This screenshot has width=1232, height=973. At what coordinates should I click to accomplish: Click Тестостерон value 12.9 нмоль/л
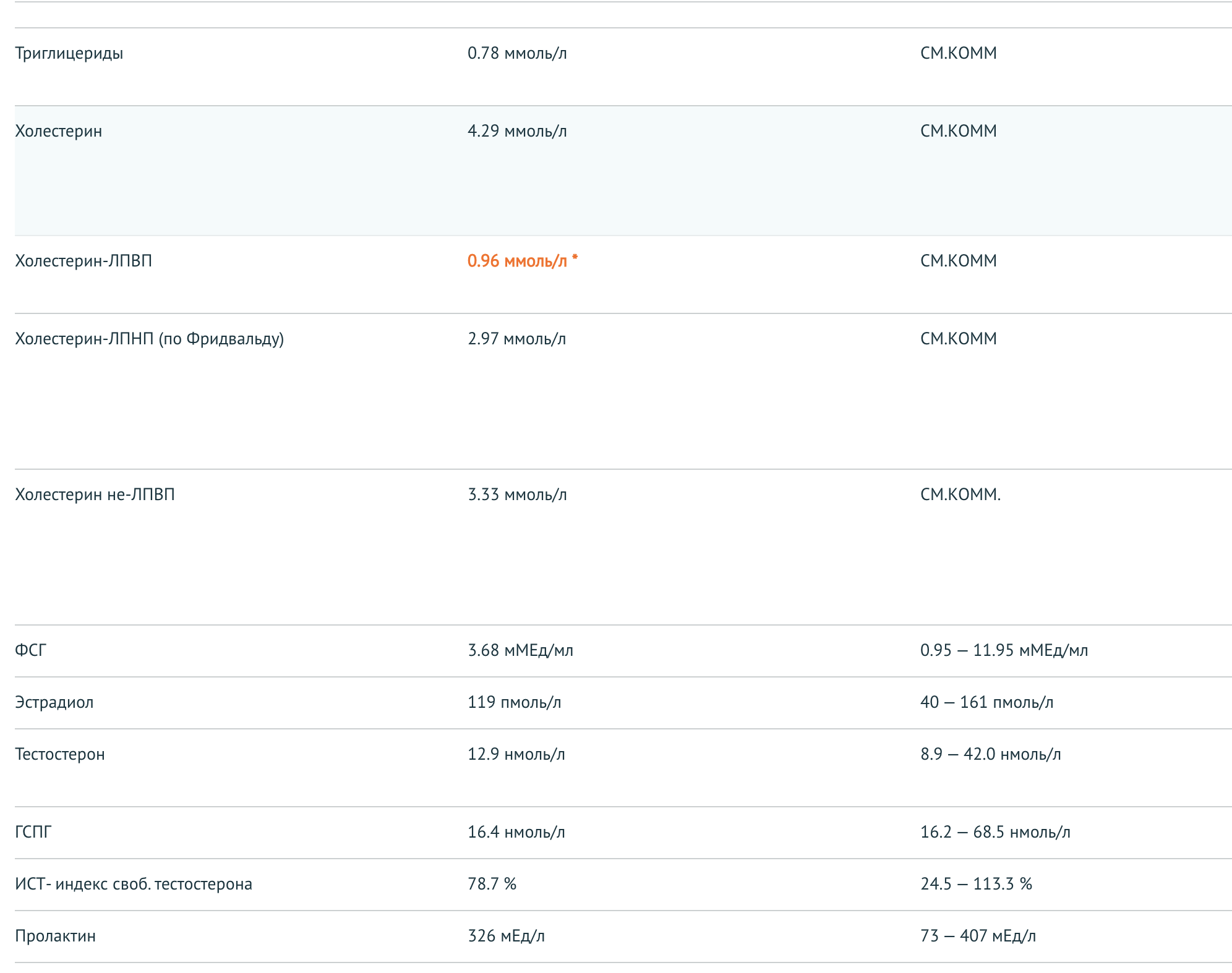pyautogui.click(x=516, y=754)
